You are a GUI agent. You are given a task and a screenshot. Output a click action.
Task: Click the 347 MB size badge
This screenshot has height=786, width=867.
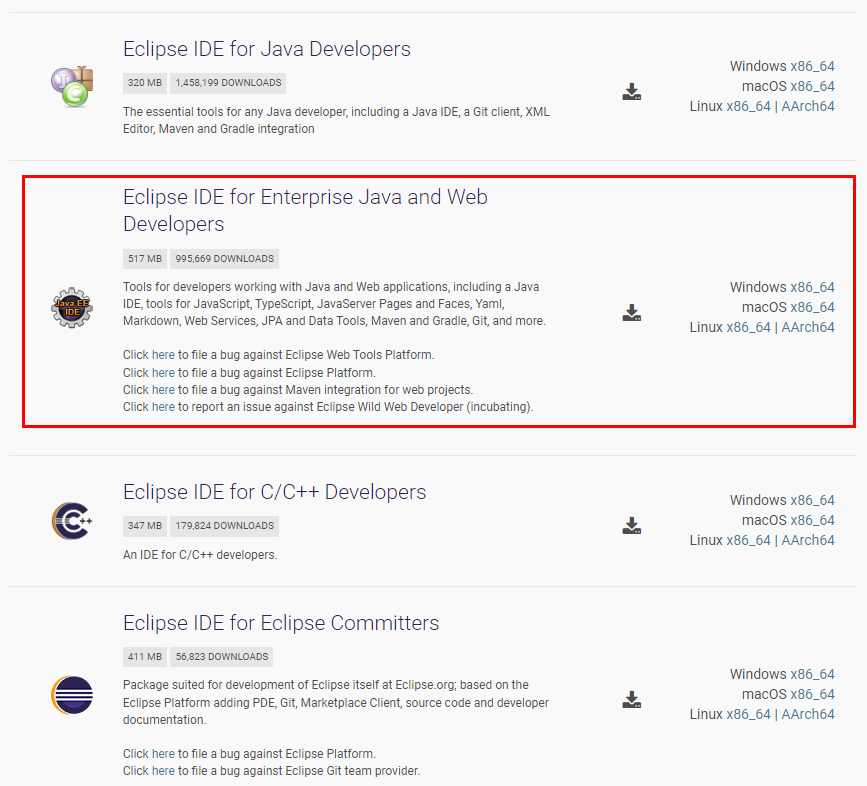tap(144, 526)
